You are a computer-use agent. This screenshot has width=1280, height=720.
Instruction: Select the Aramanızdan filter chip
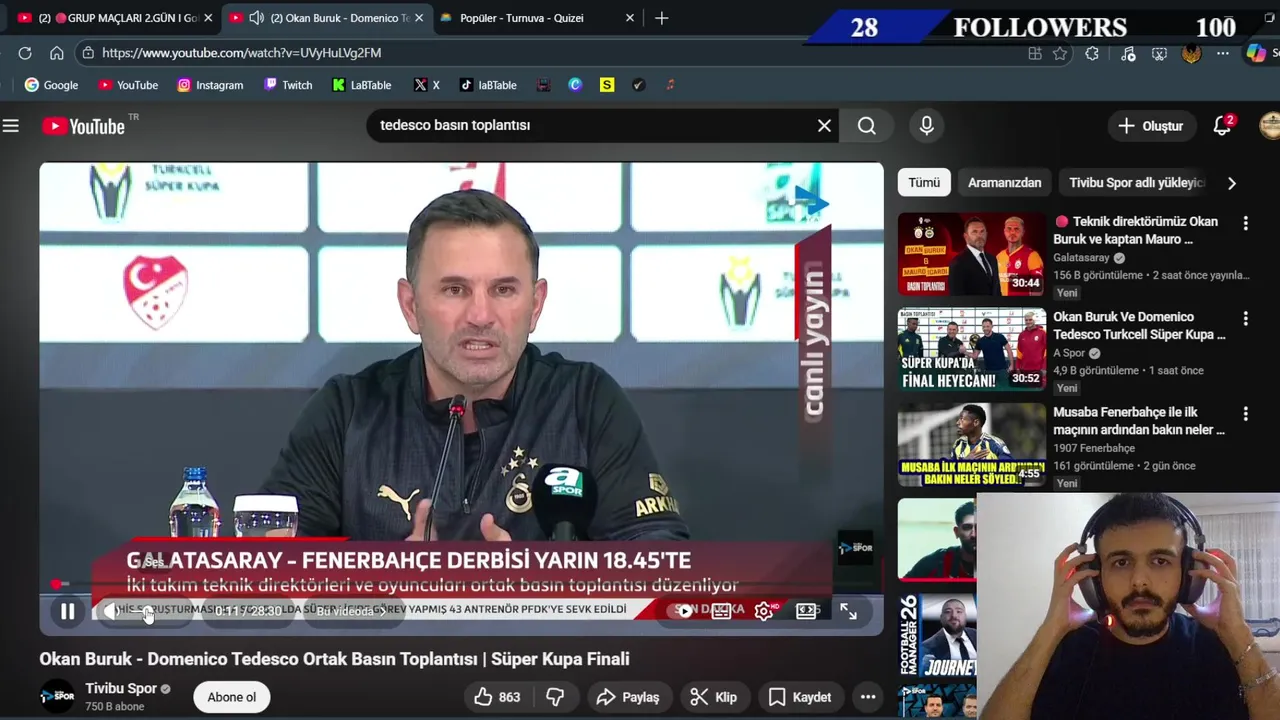(1004, 183)
